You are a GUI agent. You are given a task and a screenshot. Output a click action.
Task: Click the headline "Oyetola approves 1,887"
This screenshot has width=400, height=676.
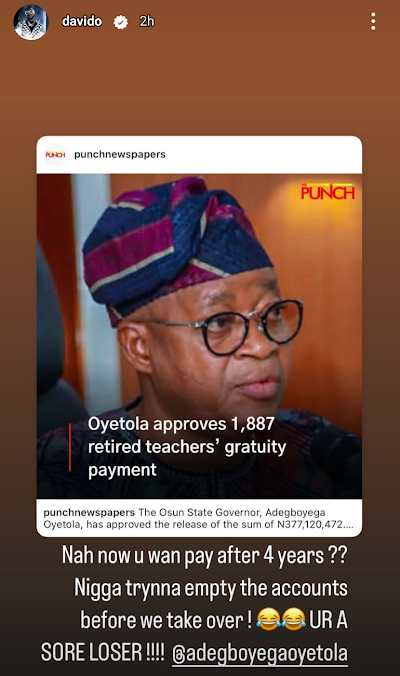pos(181,424)
